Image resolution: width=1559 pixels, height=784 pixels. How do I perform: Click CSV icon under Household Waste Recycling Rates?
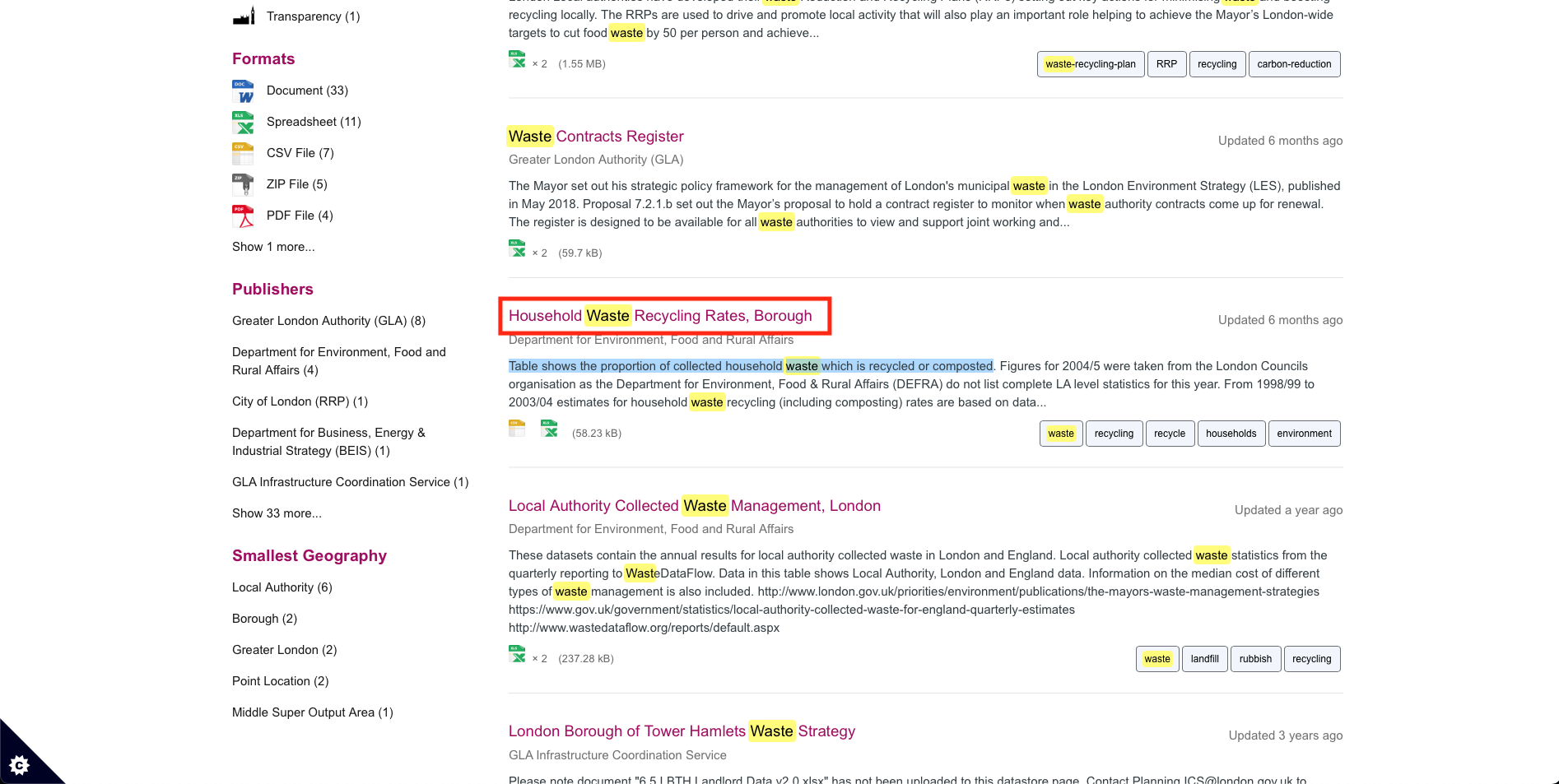(x=517, y=429)
